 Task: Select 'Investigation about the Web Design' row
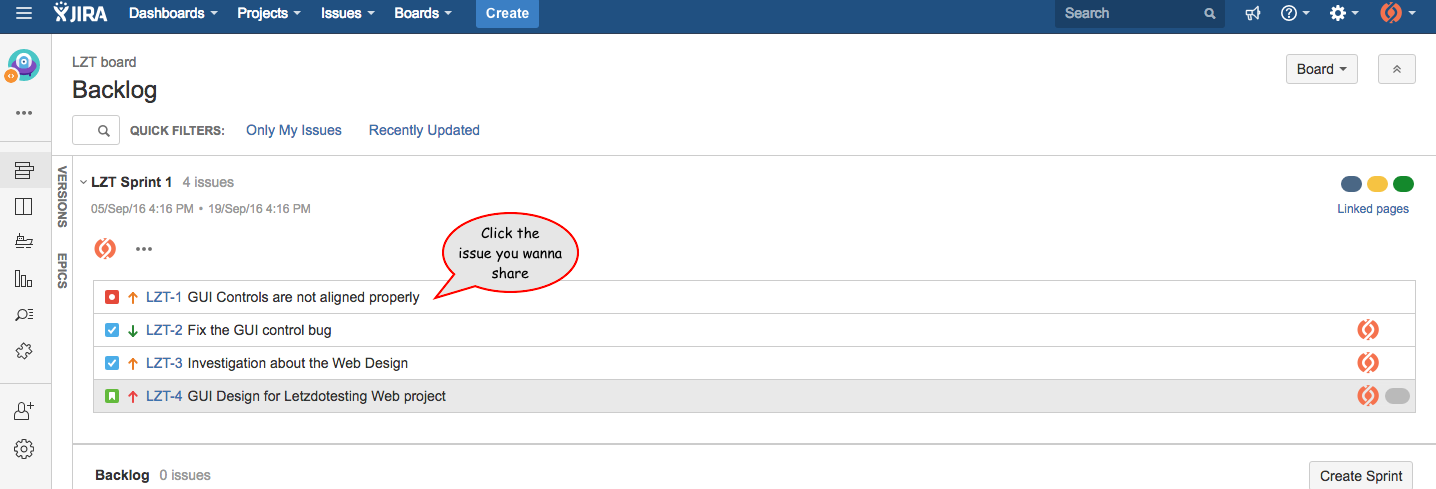pos(754,363)
